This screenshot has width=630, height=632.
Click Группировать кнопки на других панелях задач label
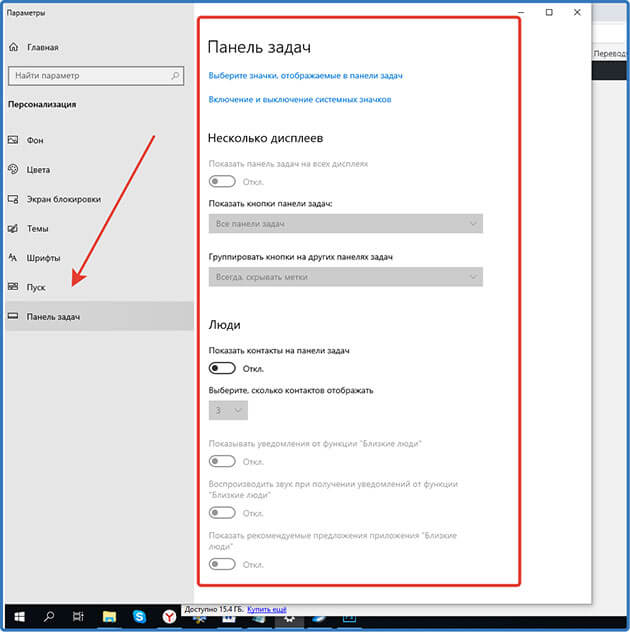(301, 257)
